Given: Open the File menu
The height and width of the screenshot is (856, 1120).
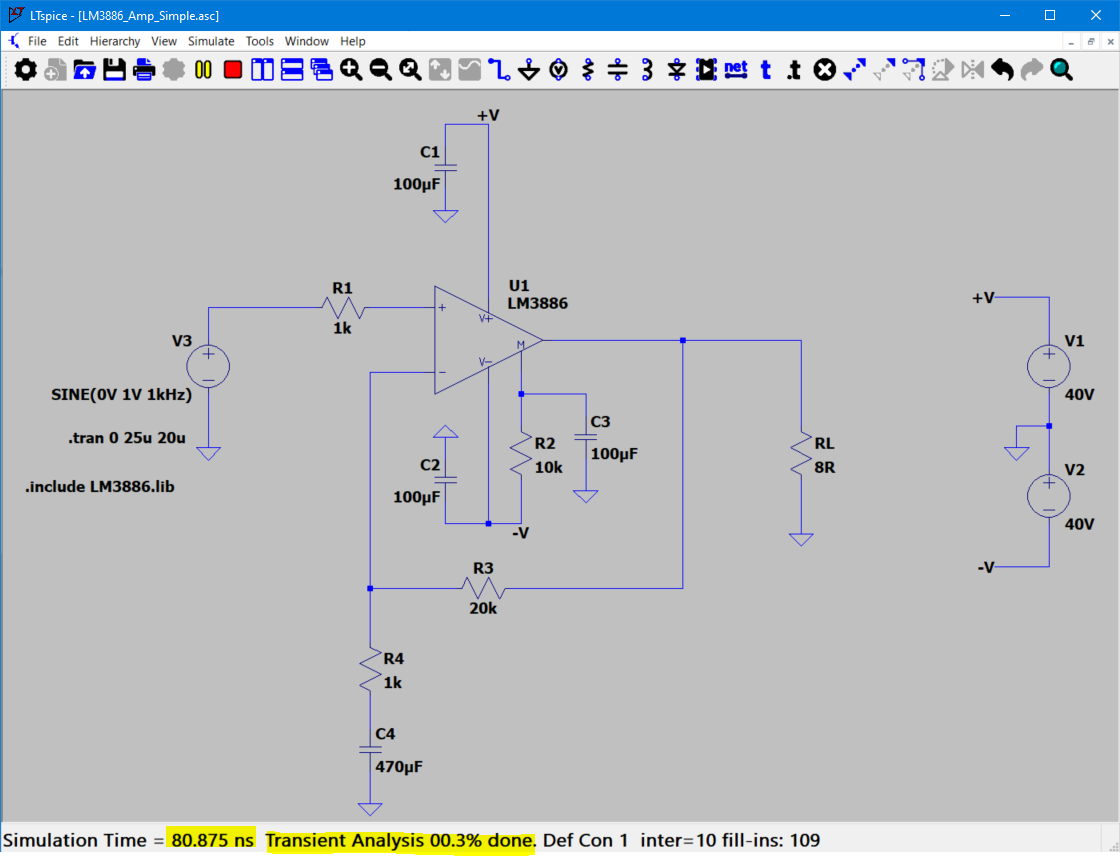Looking at the screenshot, I should point(37,41).
